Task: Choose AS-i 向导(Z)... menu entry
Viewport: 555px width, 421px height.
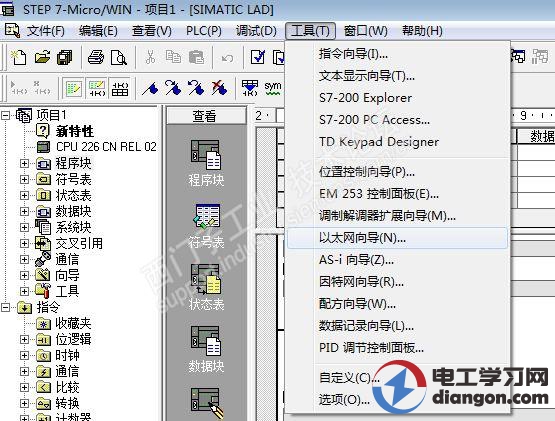Action: point(397,260)
